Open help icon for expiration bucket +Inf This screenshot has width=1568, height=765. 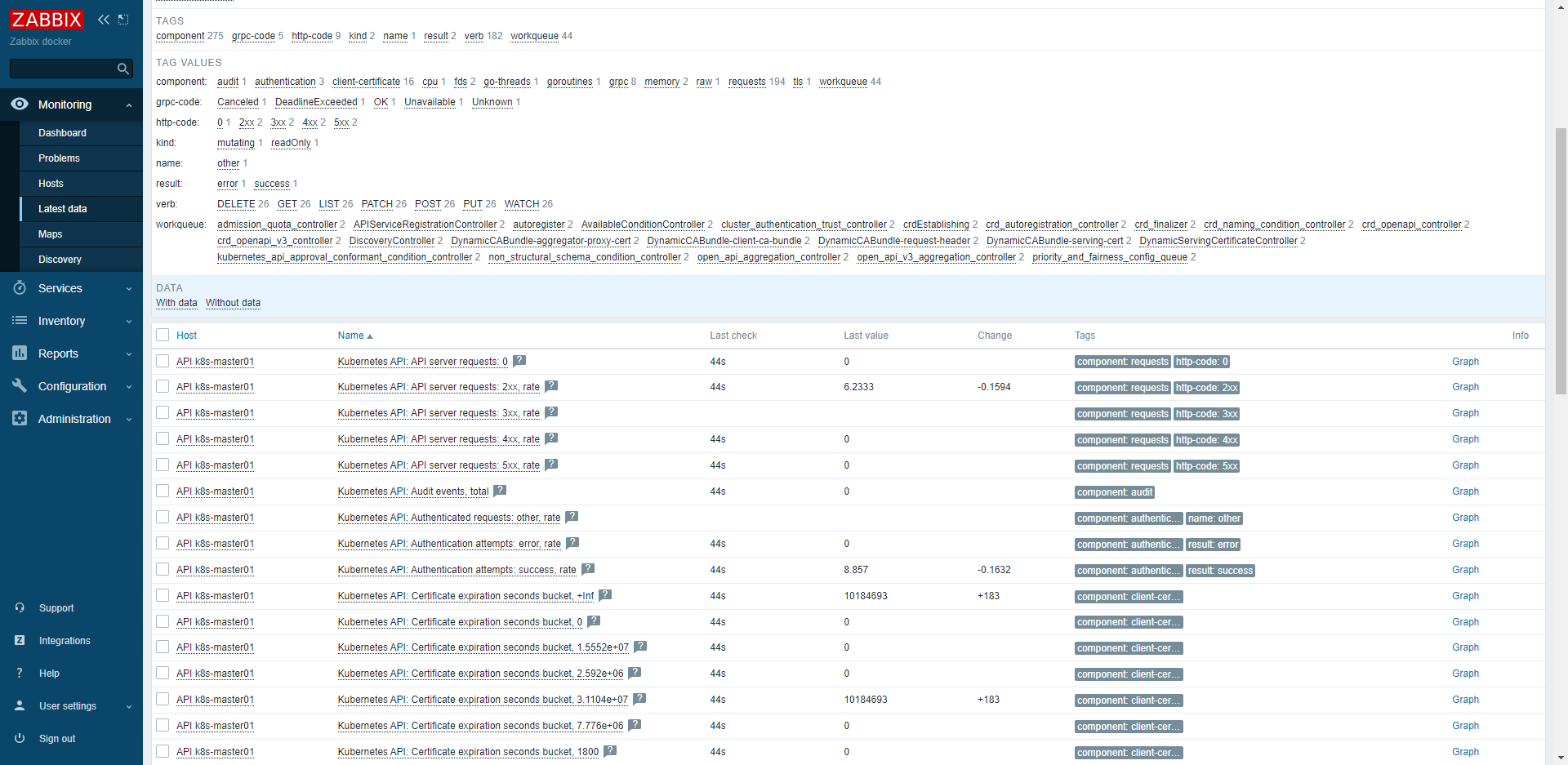[605, 595]
